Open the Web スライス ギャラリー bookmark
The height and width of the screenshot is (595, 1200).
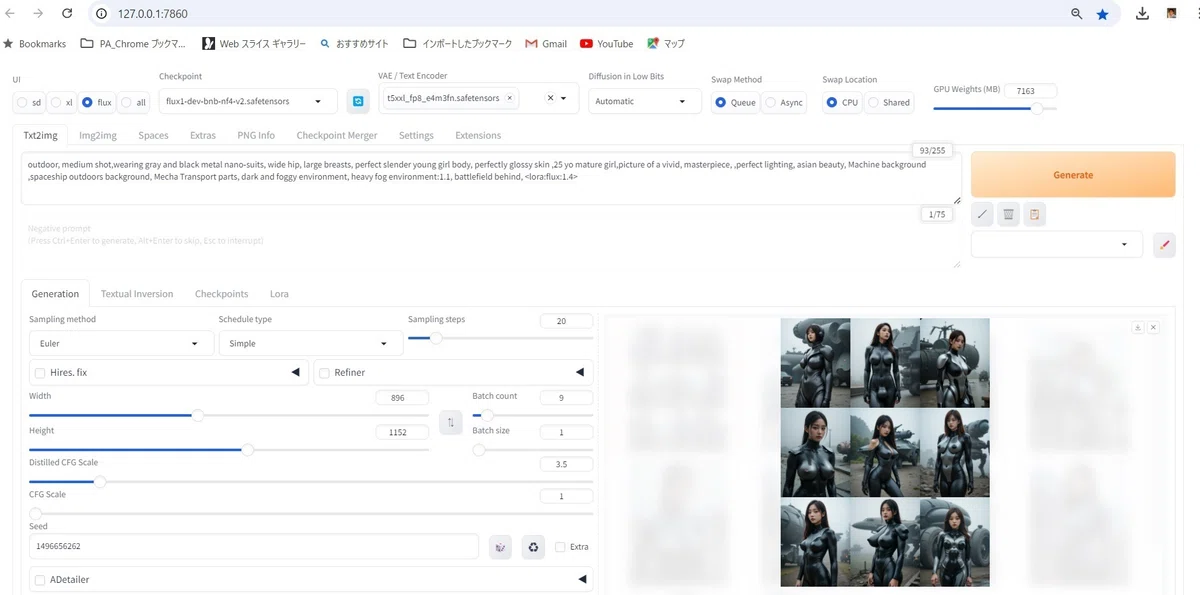click(254, 44)
